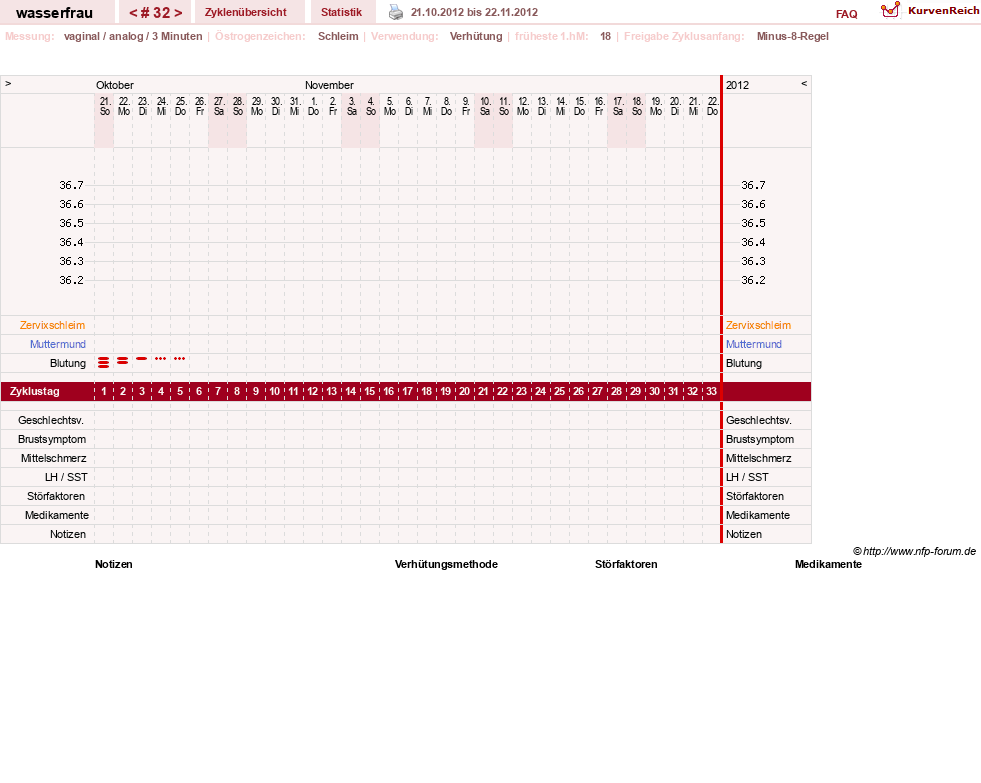This screenshot has height=783, width=981.
Task: Expand chart using the '>' at the top-left corner
Action: (8, 83)
